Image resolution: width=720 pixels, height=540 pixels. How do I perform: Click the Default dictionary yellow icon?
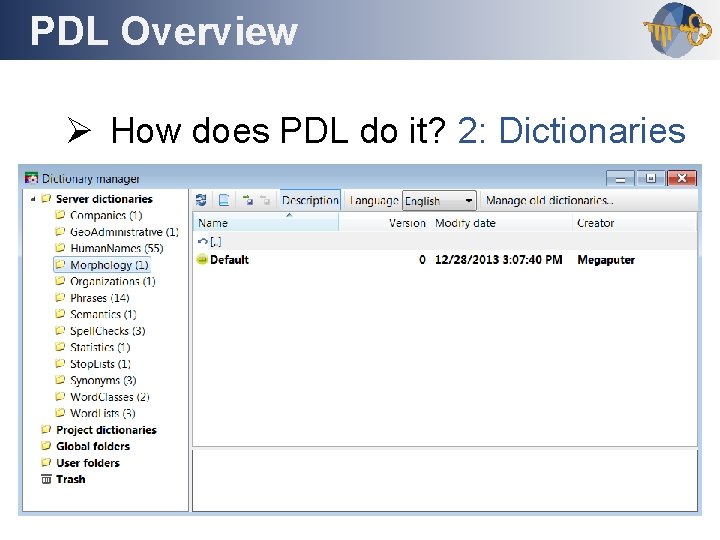[x=202, y=259]
